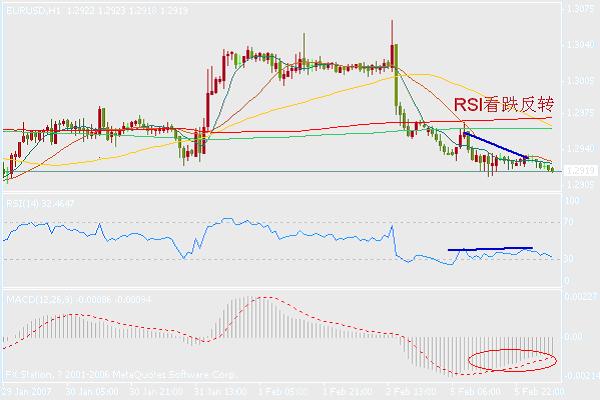600x400 pixels.
Task: Click the 5 Feb 06:00 time label
Action: 475,392
